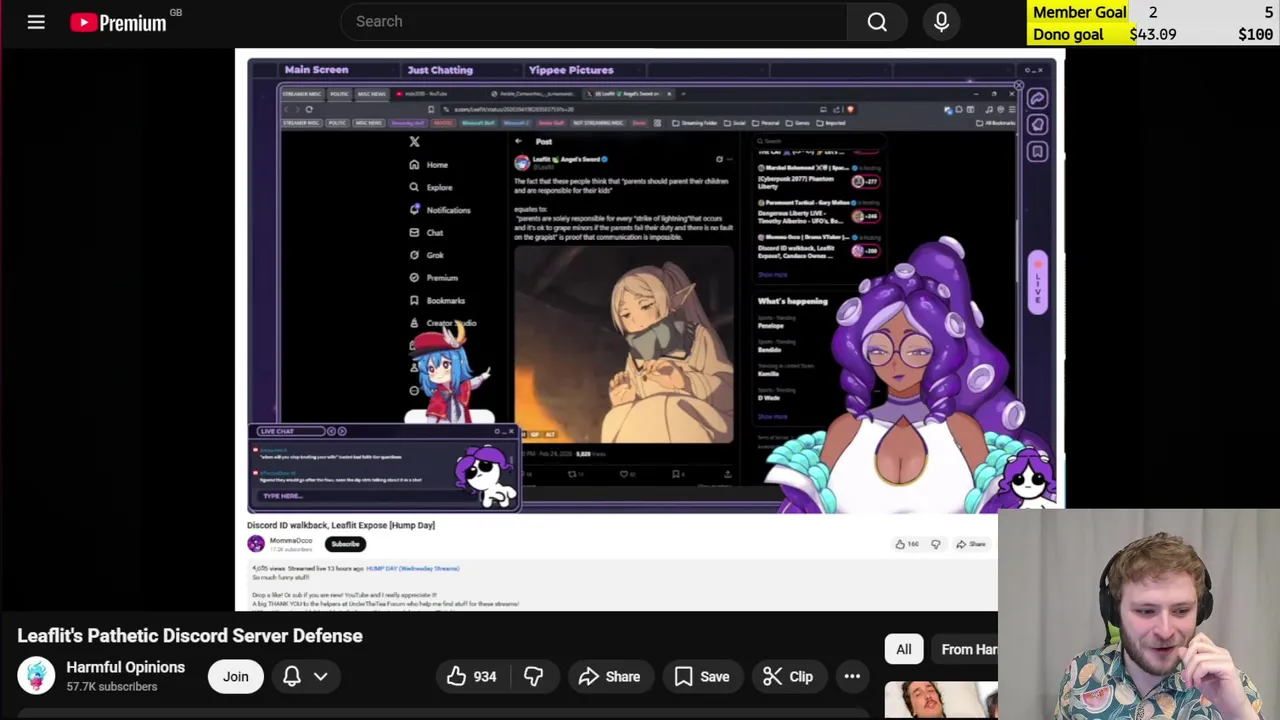Switch to Just Chatting tab in the stream overlay
Image resolution: width=1280 pixels, height=720 pixels.
tap(440, 70)
